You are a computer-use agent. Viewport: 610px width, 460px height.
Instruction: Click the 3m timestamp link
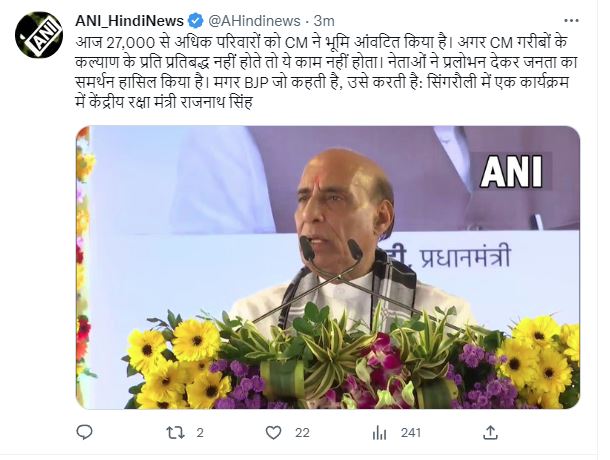324,21
